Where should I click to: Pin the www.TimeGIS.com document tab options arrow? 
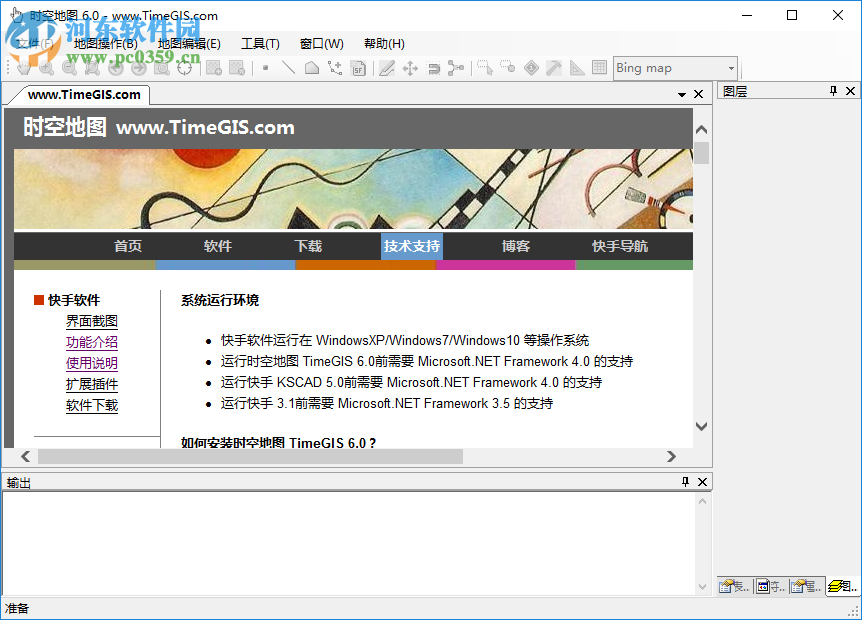pyautogui.click(x=681, y=93)
